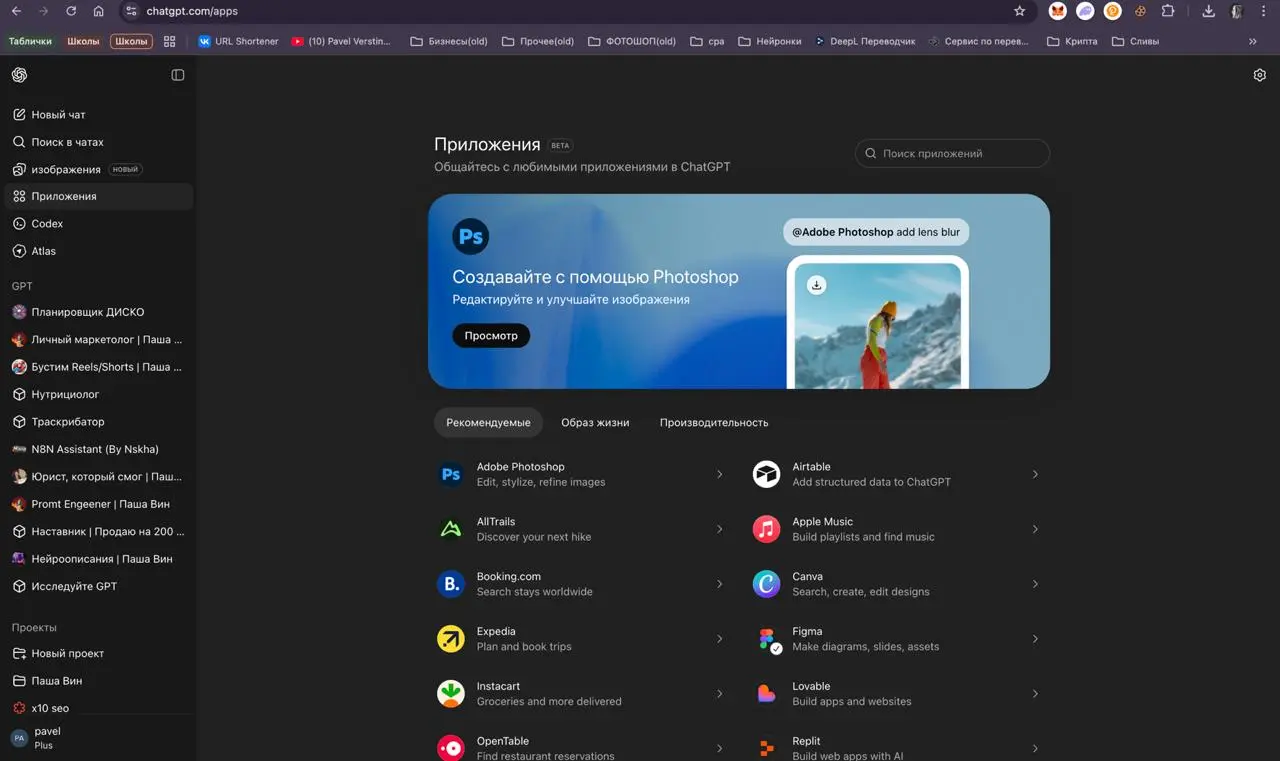Click the Photoshop Ps logo in banner
This screenshot has height=761, width=1280.
pos(471,237)
